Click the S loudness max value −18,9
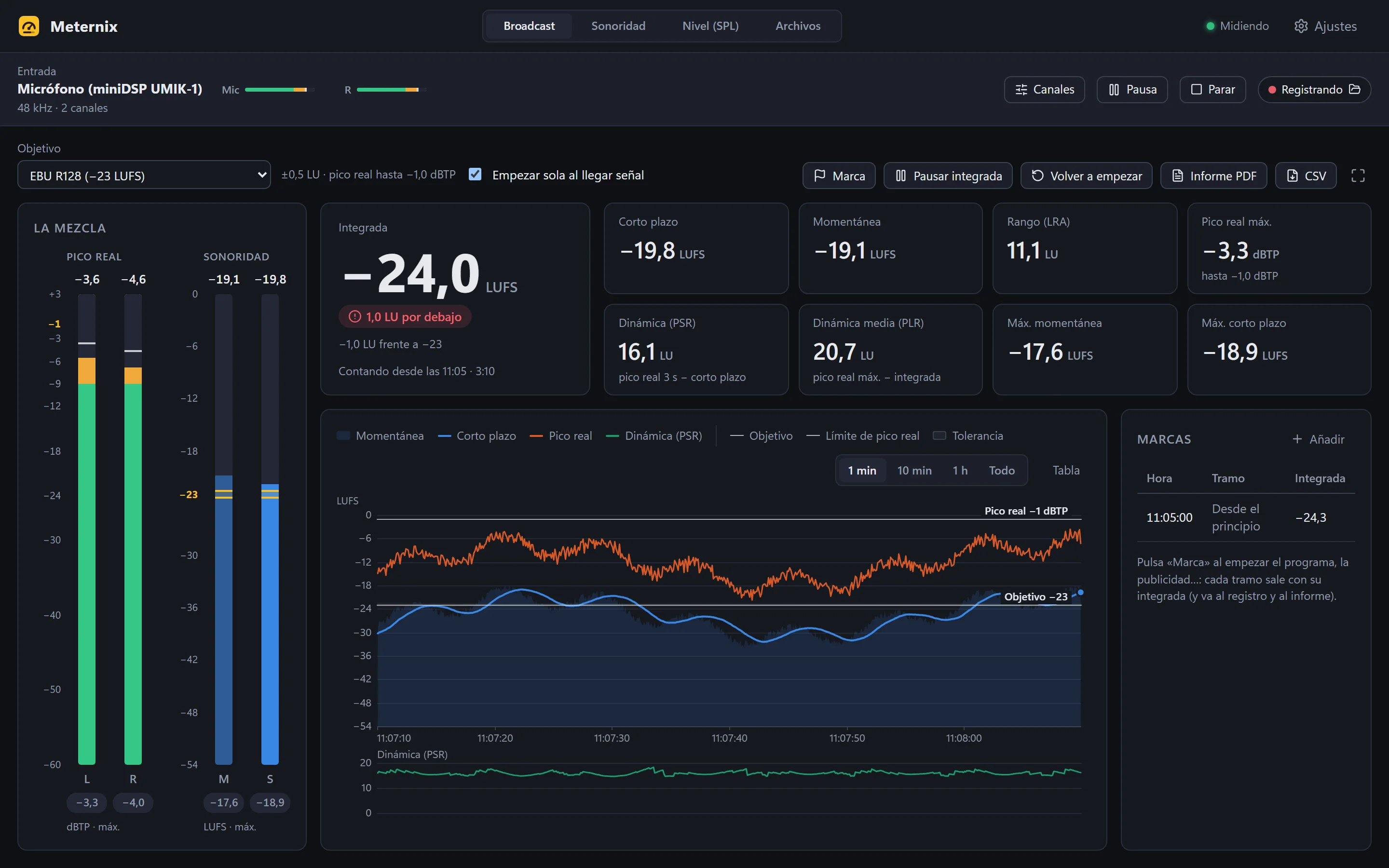This screenshot has width=1389, height=868. (270, 802)
